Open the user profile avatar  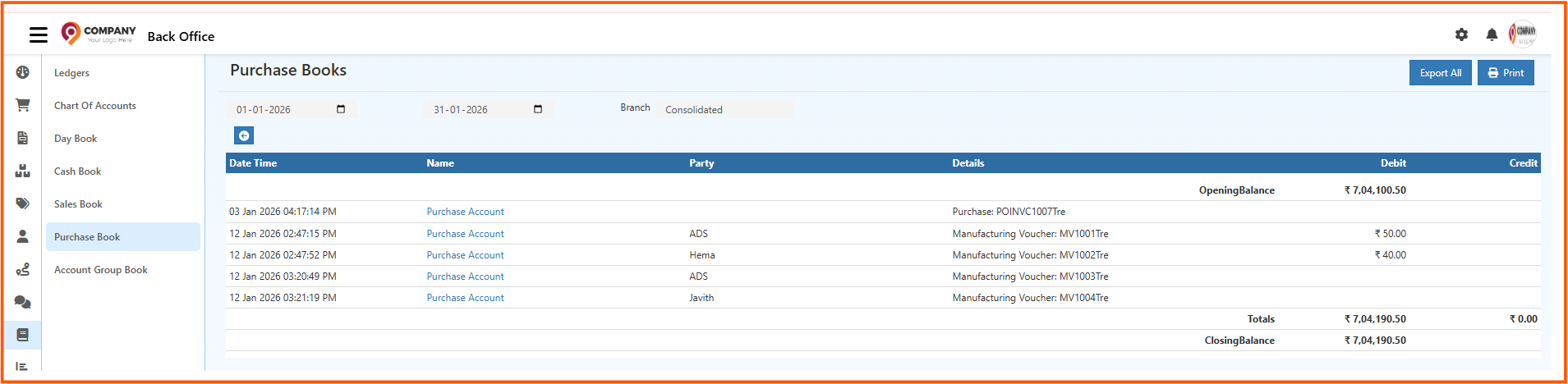click(1522, 34)
